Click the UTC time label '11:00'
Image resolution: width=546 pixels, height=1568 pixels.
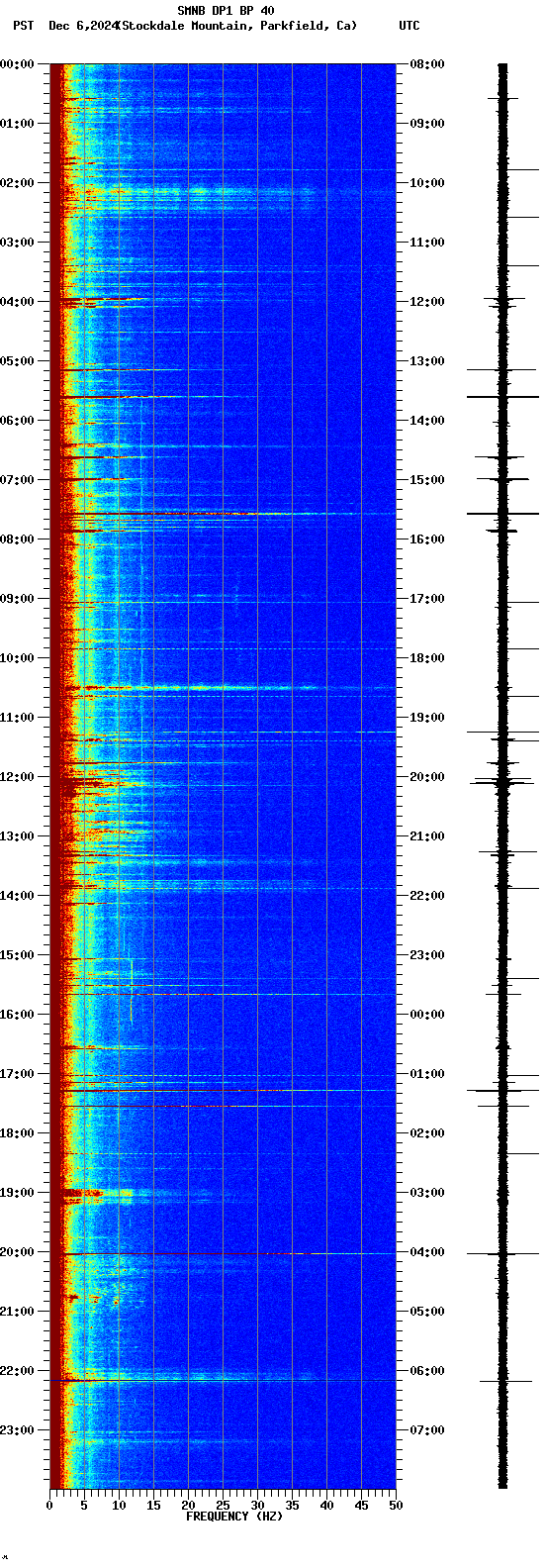coord(427,243)
